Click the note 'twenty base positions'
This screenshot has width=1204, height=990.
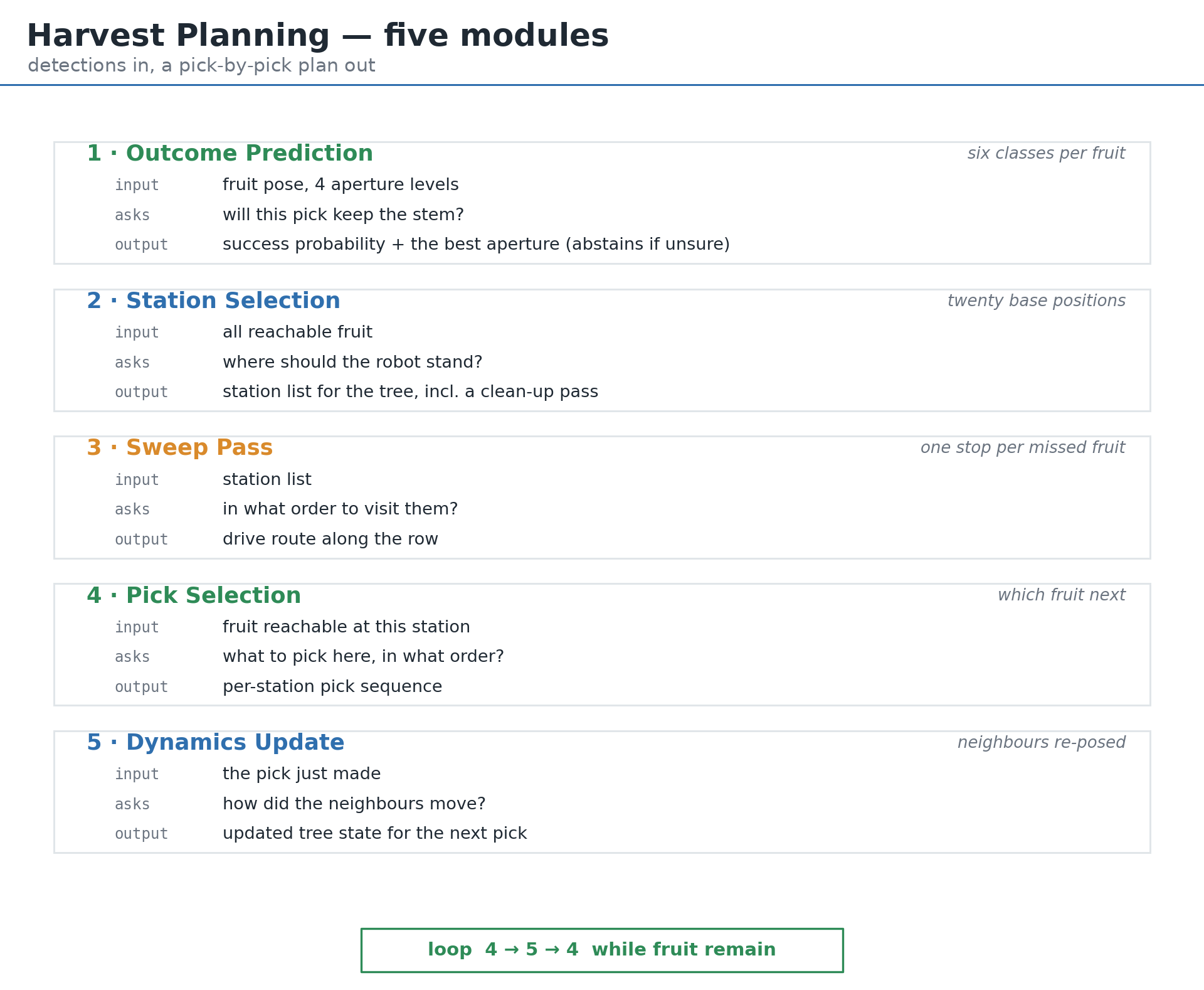pyautogui.click(x=1036, y=301)
